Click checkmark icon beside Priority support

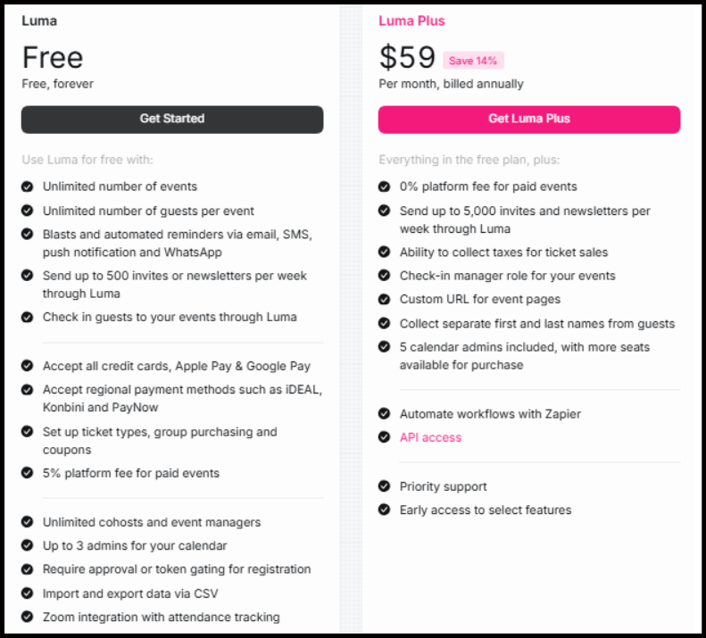tap(384, 486)
